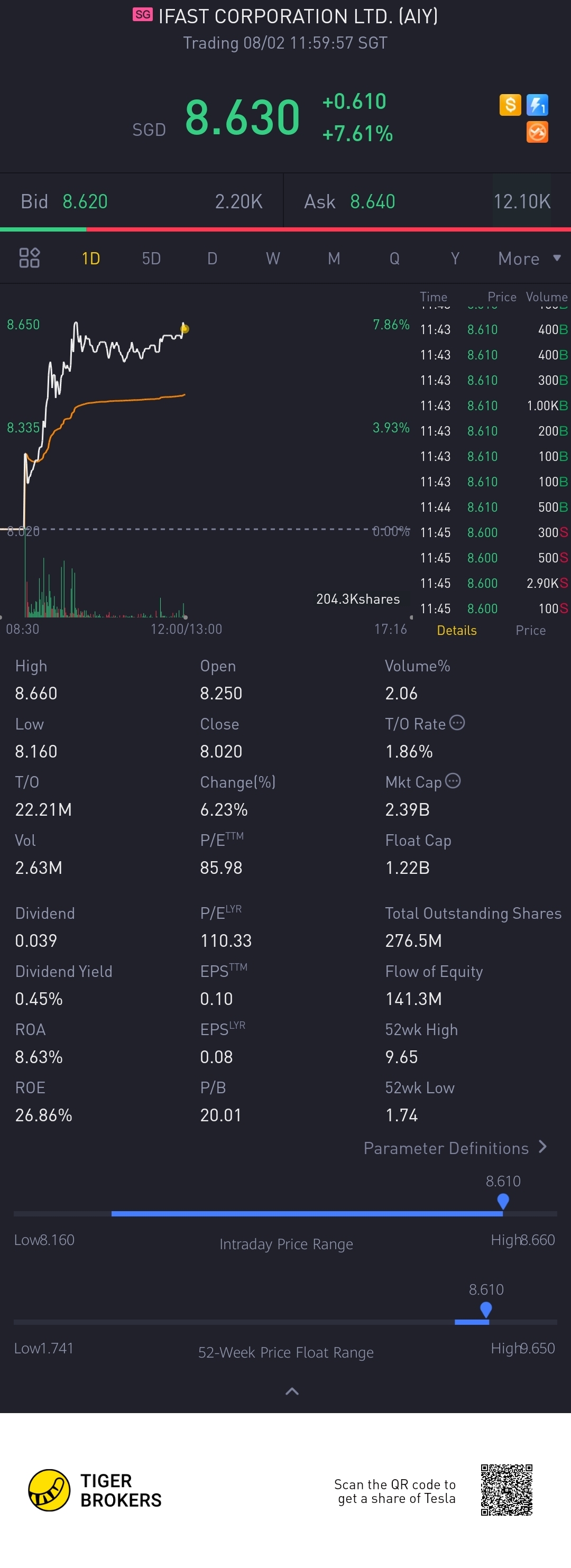Image resolution: width=571 pixels, height=1568 pixels.
Task: Tap the P/B value 20.01
Action: [221, 1115]
